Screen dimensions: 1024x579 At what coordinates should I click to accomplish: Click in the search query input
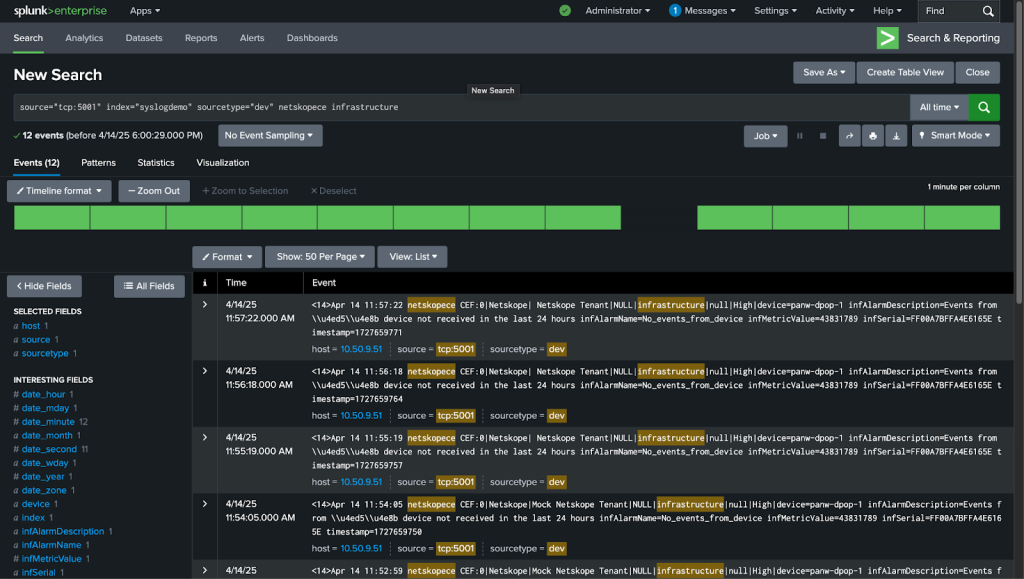click(x=462, y=107)
